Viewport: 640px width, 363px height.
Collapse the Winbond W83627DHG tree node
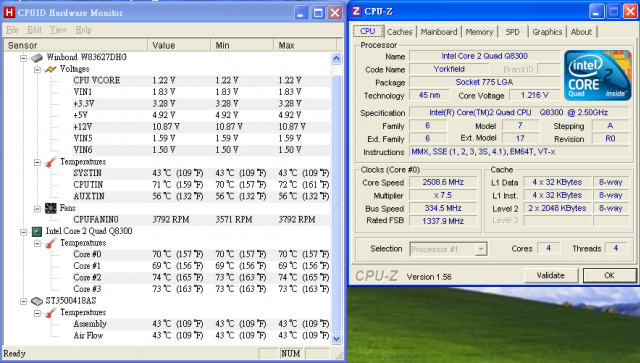(x=23, y=58)
